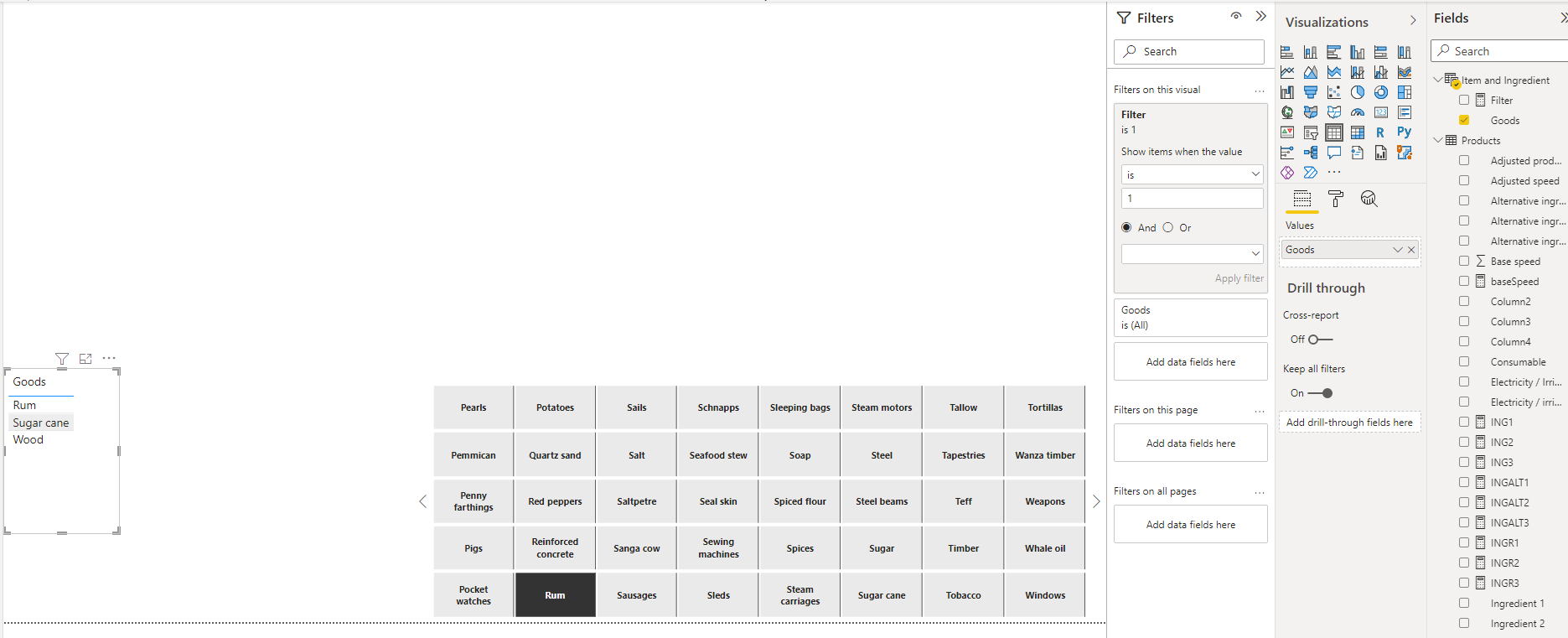The image size is (1568, 638).
Task: Select the Or radio button
Action: click(1168, 227)
